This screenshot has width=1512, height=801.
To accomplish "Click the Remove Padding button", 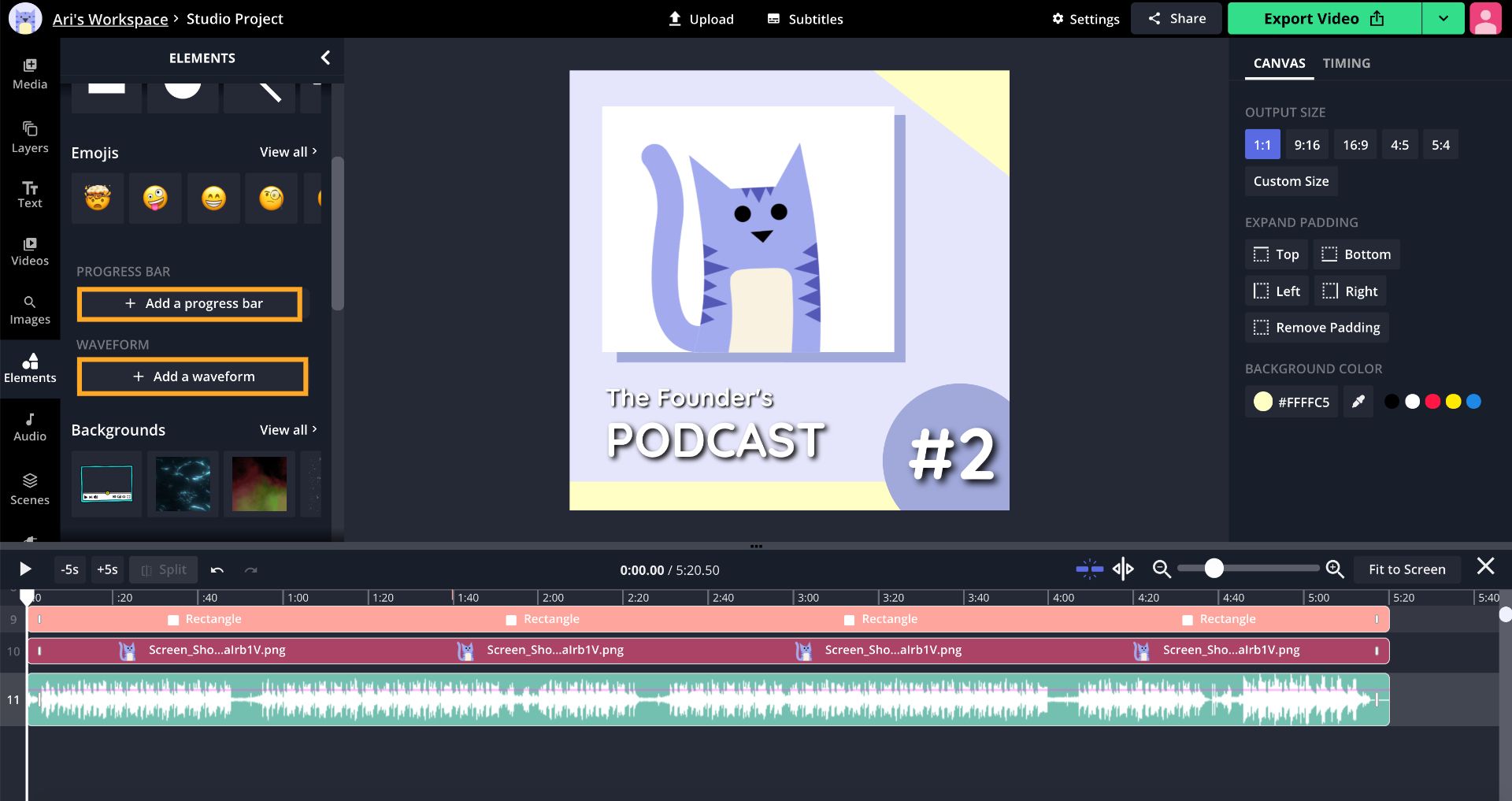I will pyautogui.click(x=1317, y=328).
